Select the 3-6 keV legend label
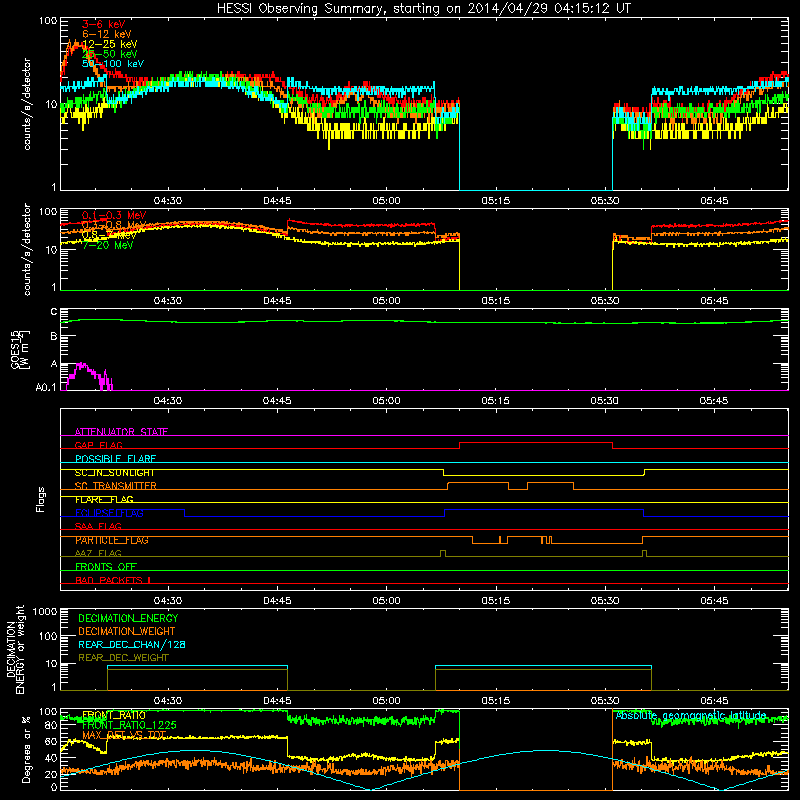Screen dimensions: 800x800 click(x=104, y=24)
